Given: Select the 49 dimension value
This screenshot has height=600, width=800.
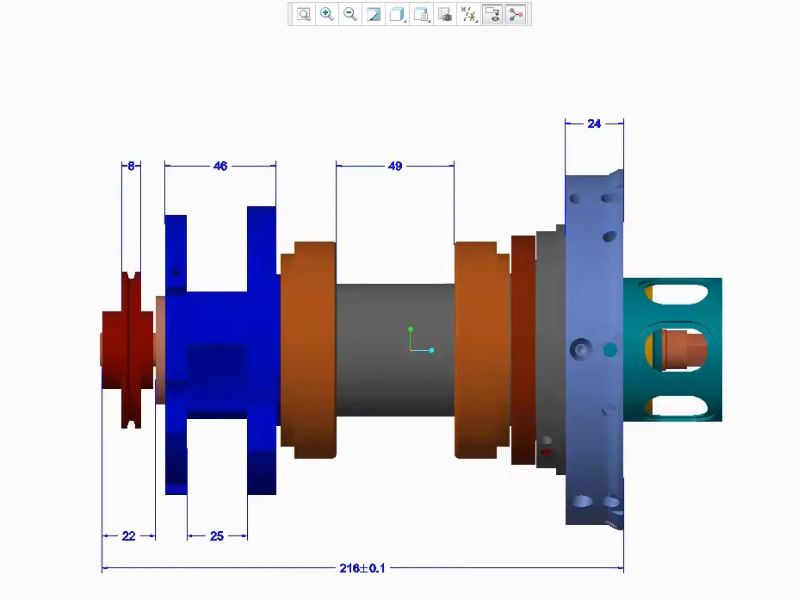Looking at the screenshot, I should 395,166.
